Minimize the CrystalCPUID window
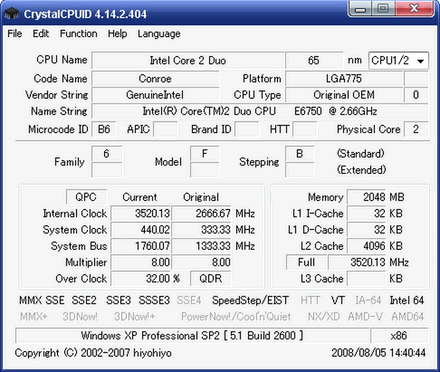Screen dimensions: 440x372 [360, 9]
